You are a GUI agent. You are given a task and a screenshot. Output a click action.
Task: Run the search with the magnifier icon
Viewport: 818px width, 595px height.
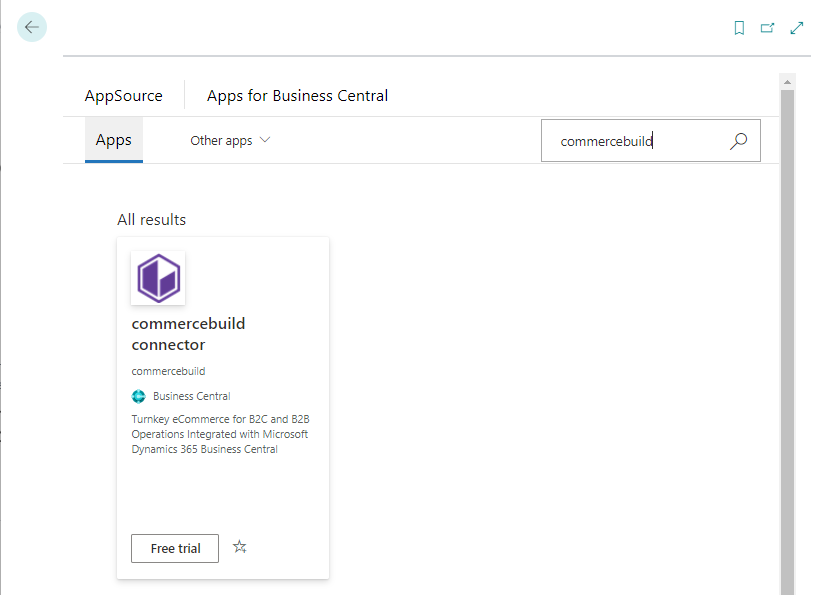click(x=737, y=141)
